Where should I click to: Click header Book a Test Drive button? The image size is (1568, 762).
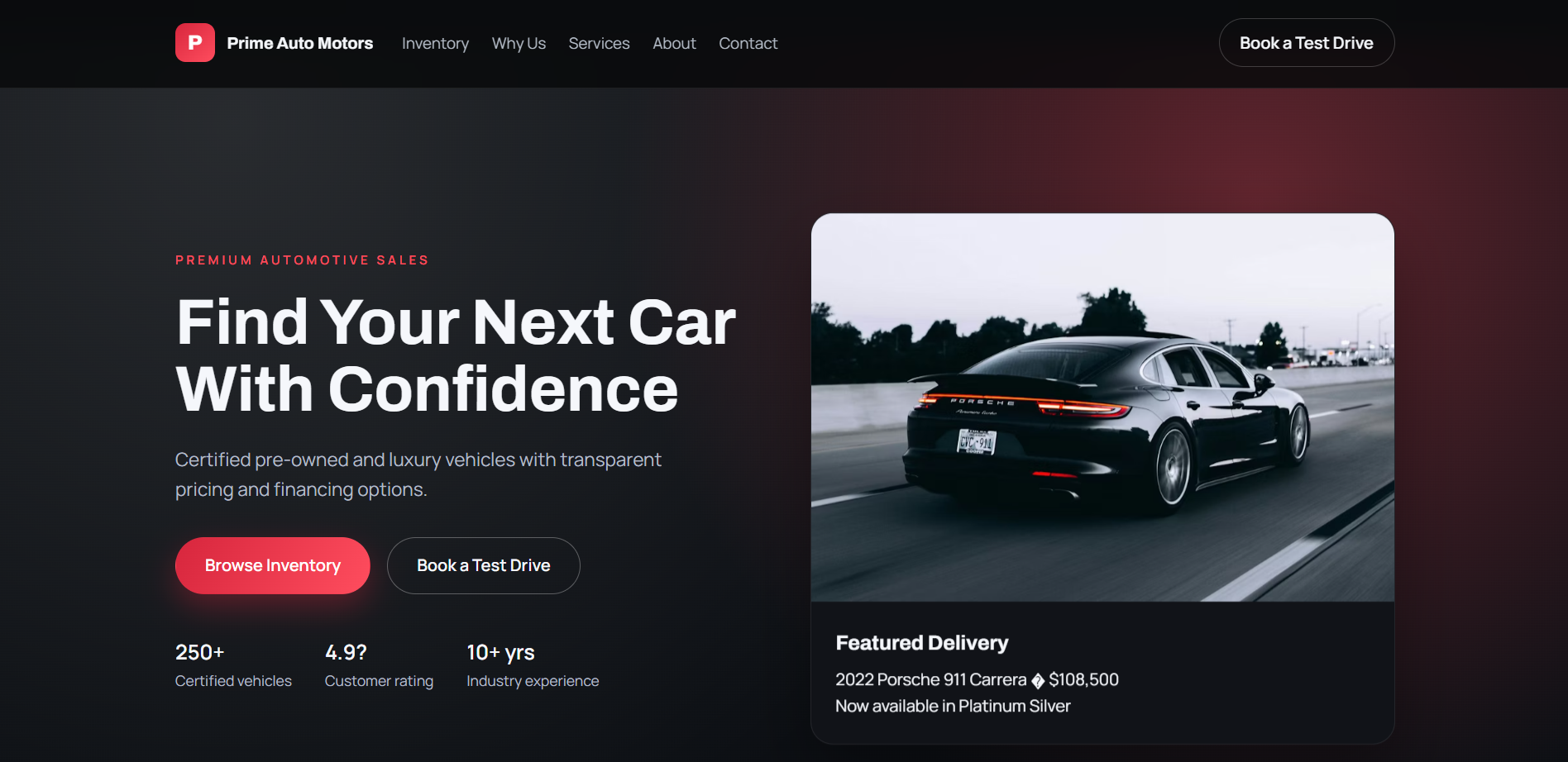click(1306, 43)
